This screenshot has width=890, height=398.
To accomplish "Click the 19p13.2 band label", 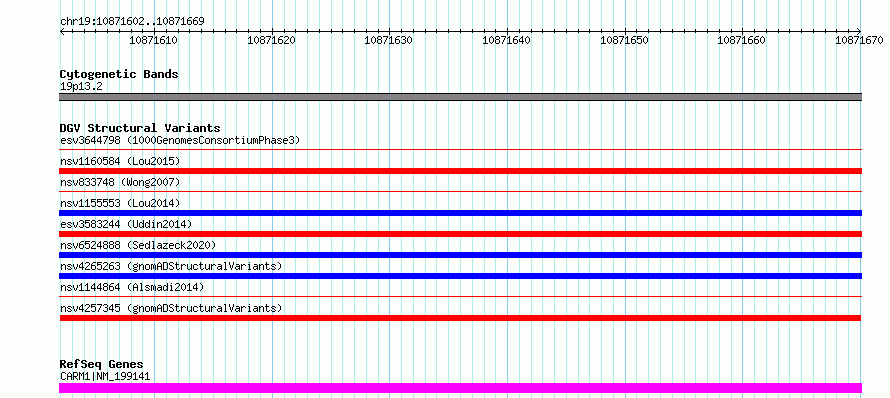I will click(81, 87).
